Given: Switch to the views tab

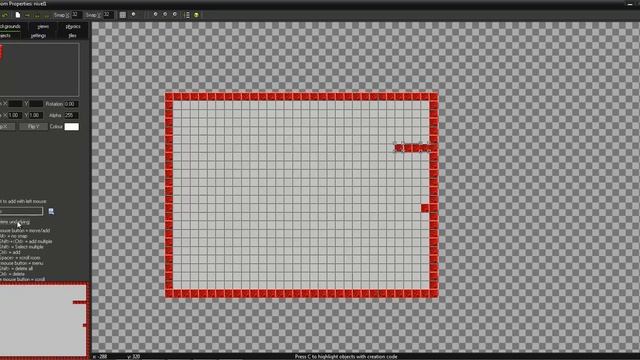Looking at the screenshot, I should pos(43,27).
